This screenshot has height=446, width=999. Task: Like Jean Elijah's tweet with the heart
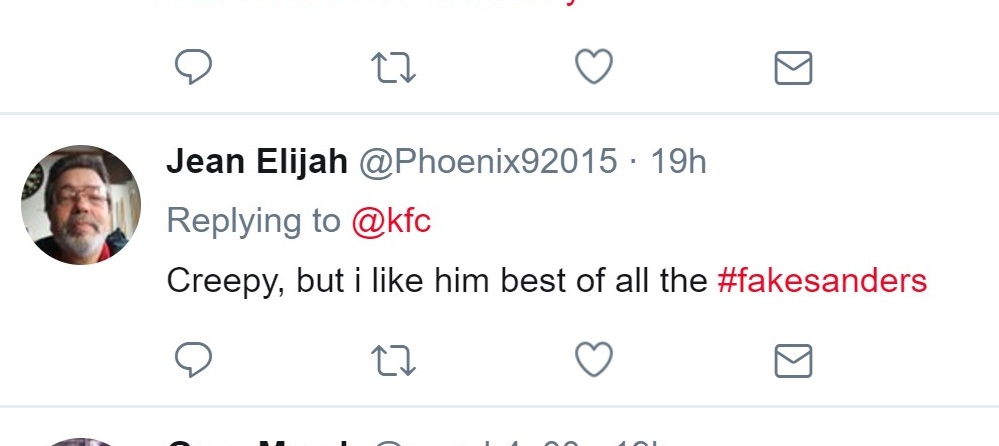click(594, 359)
